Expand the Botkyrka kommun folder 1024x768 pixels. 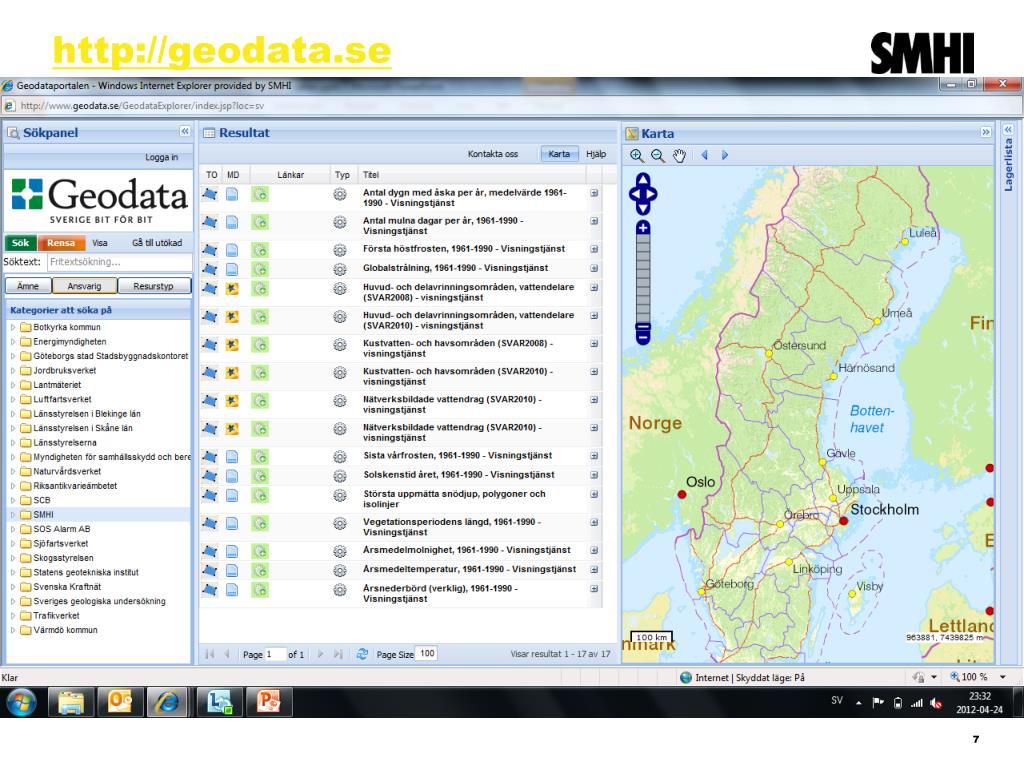(12, 327)
